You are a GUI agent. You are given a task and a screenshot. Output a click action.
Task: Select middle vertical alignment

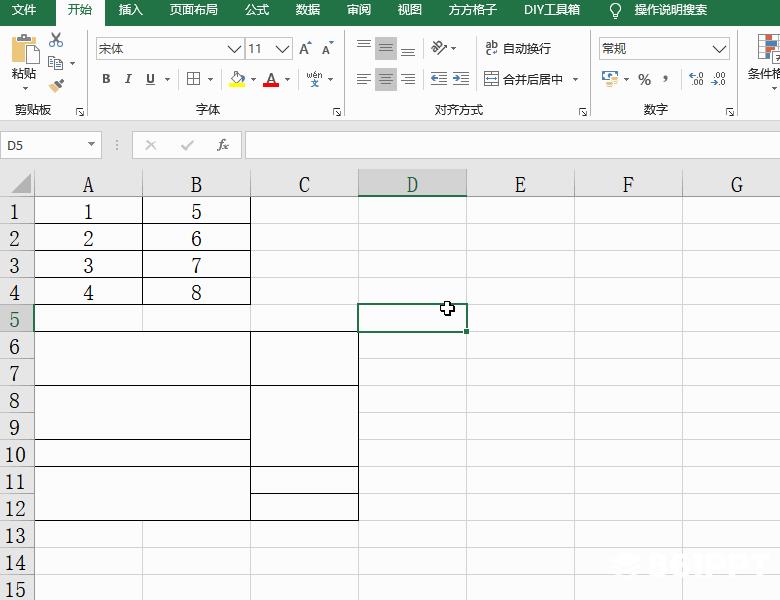pyautogui.click(x=386, y=48)
